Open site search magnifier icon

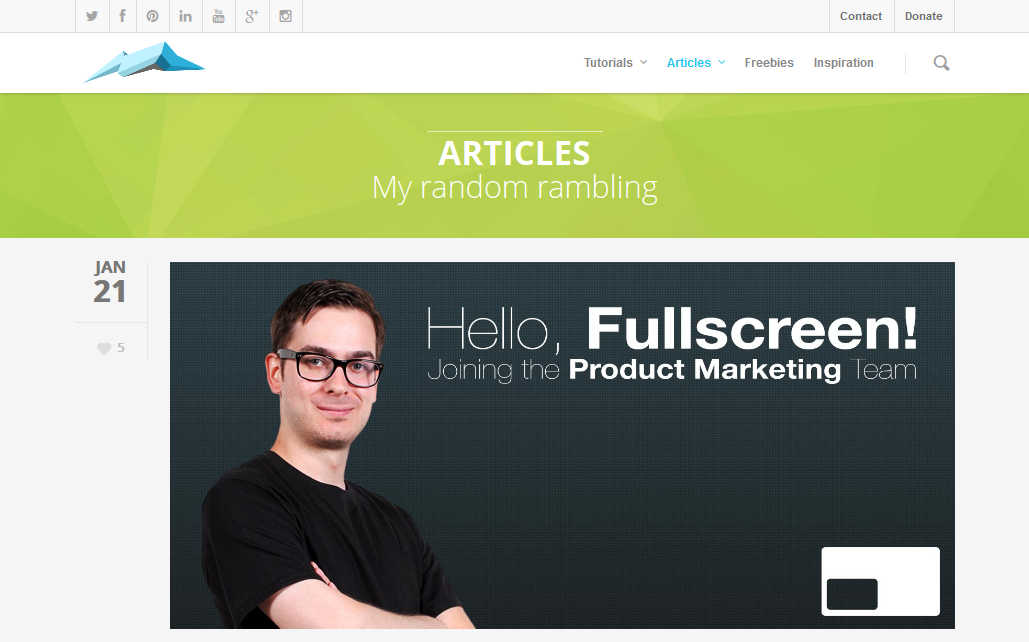point(941,63)
